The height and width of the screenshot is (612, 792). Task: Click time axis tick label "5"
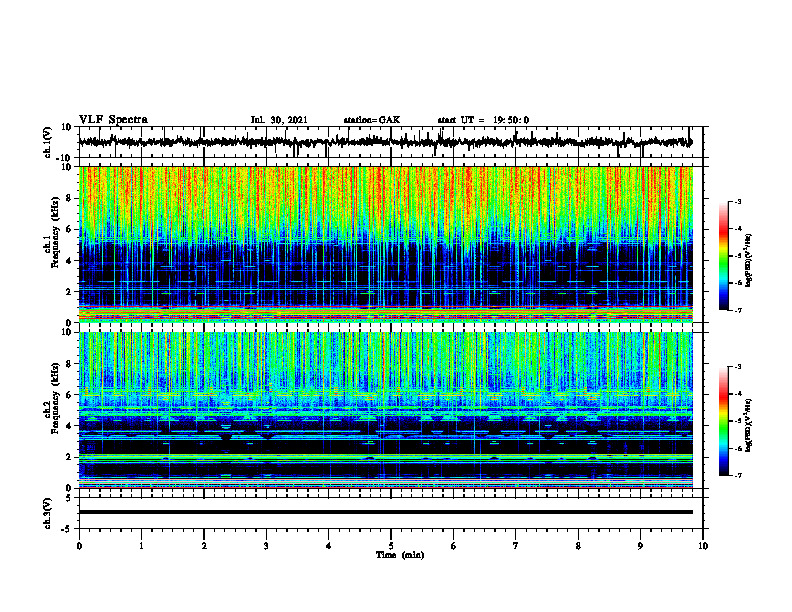391,546
